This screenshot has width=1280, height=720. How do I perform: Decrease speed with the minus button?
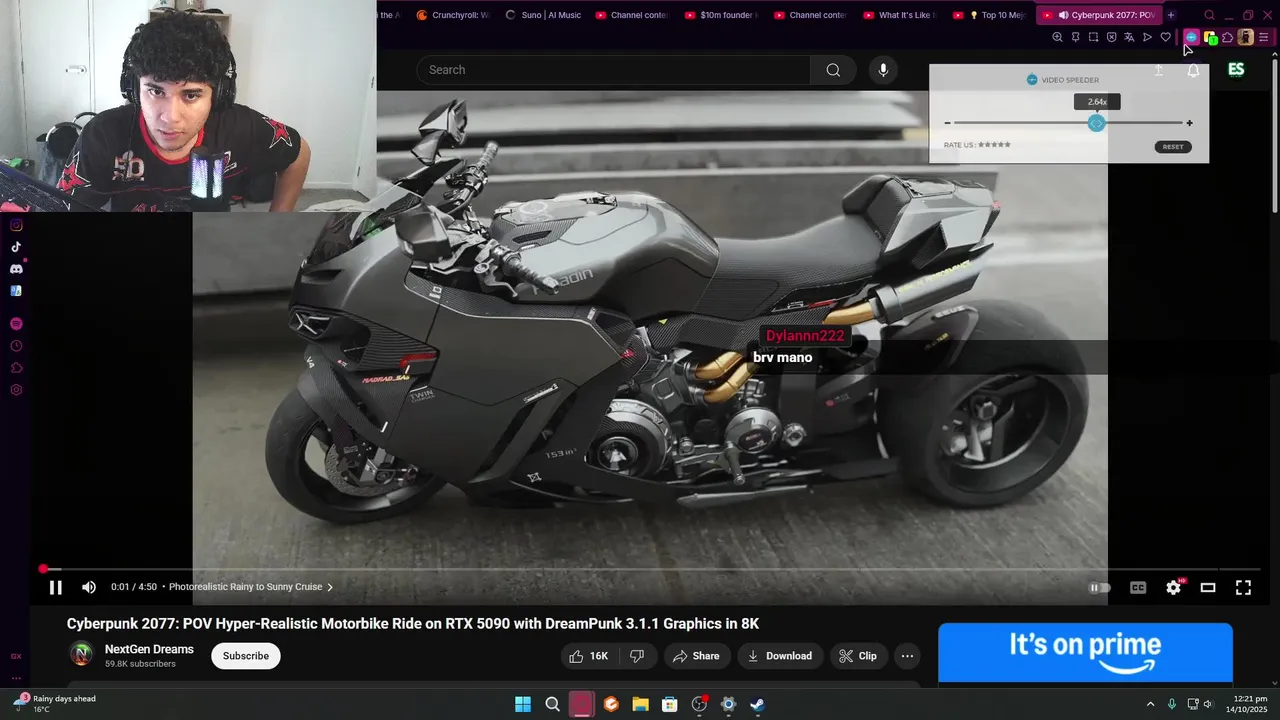(x=947, y=123)
